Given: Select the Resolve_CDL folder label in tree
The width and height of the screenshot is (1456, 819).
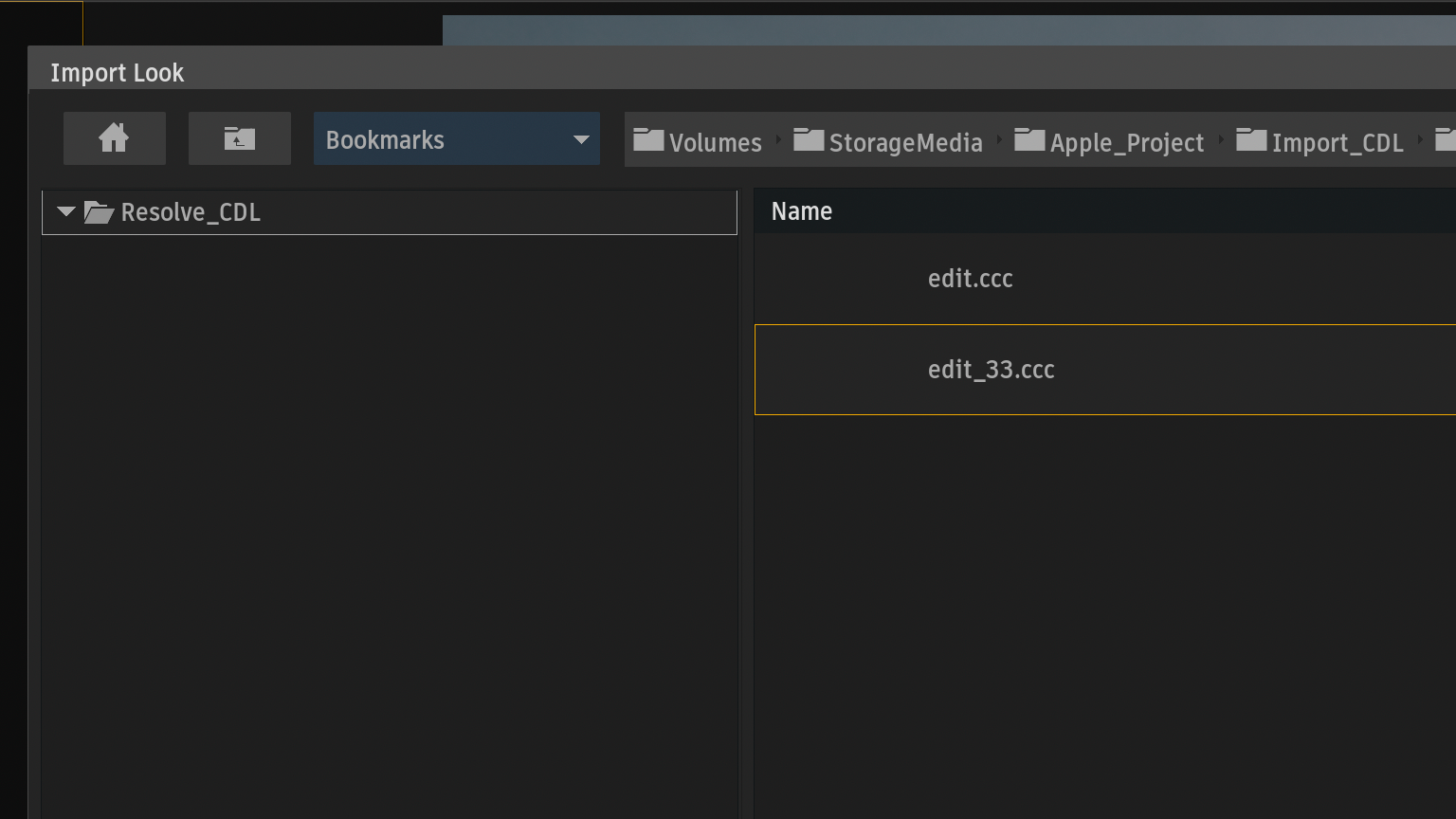Looking at the screenshot, I should [191, 212].
